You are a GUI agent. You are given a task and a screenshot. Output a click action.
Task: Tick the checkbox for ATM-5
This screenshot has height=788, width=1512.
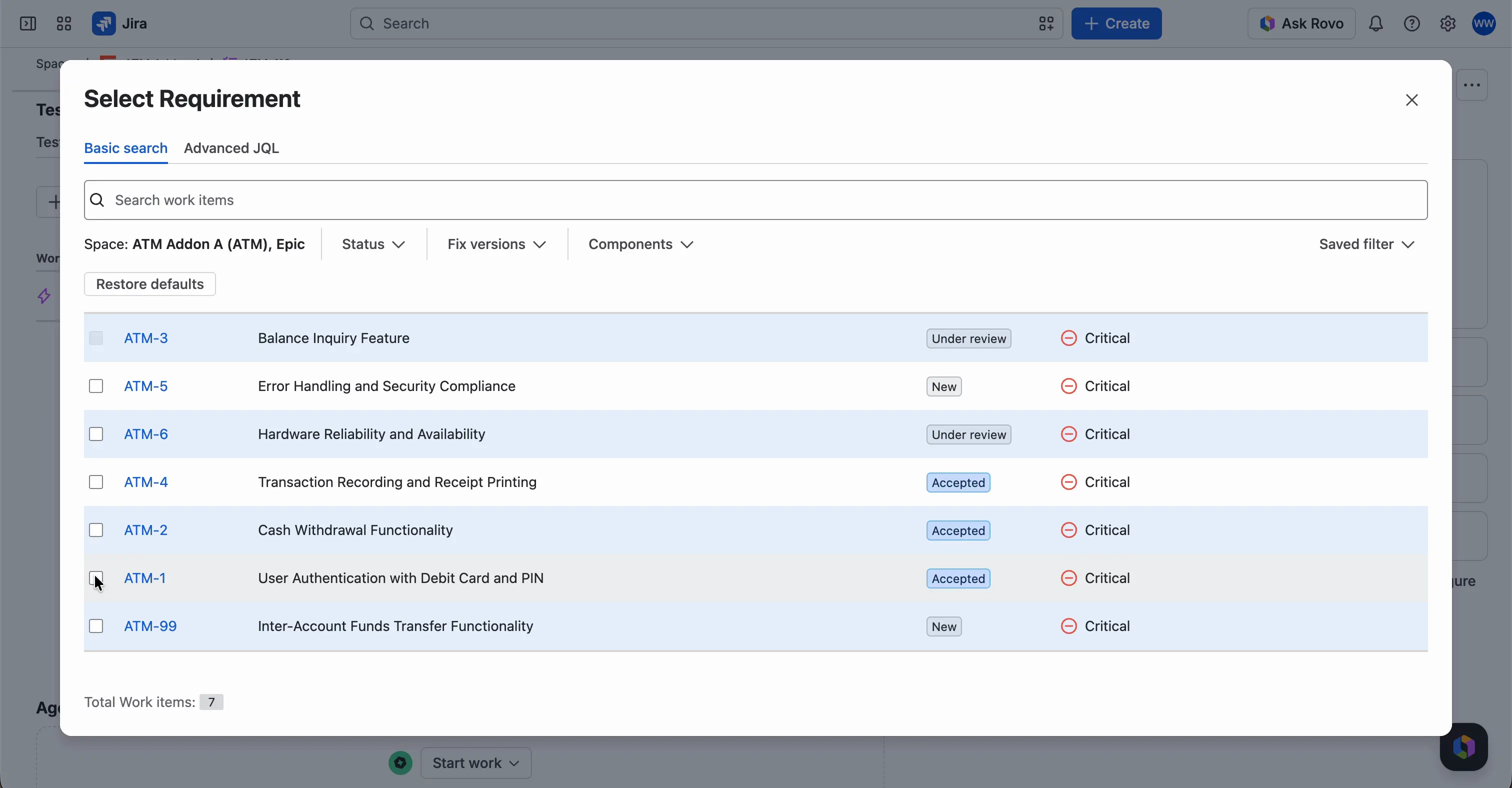point(95,386)
